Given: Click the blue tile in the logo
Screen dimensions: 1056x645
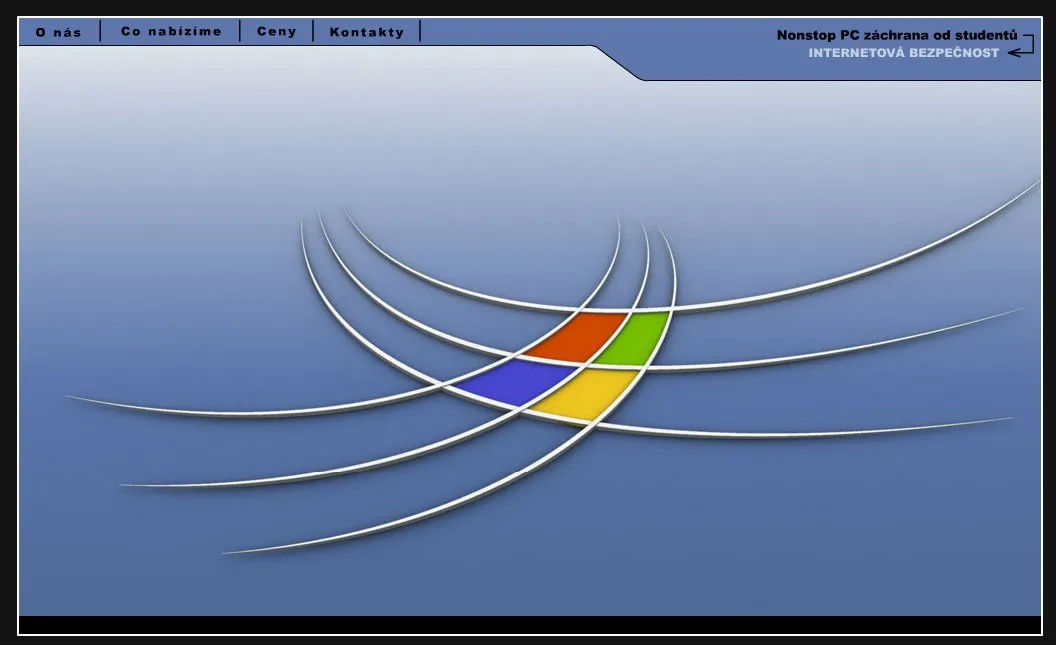Looking at the screenshot, I should [x=511, y=382].
